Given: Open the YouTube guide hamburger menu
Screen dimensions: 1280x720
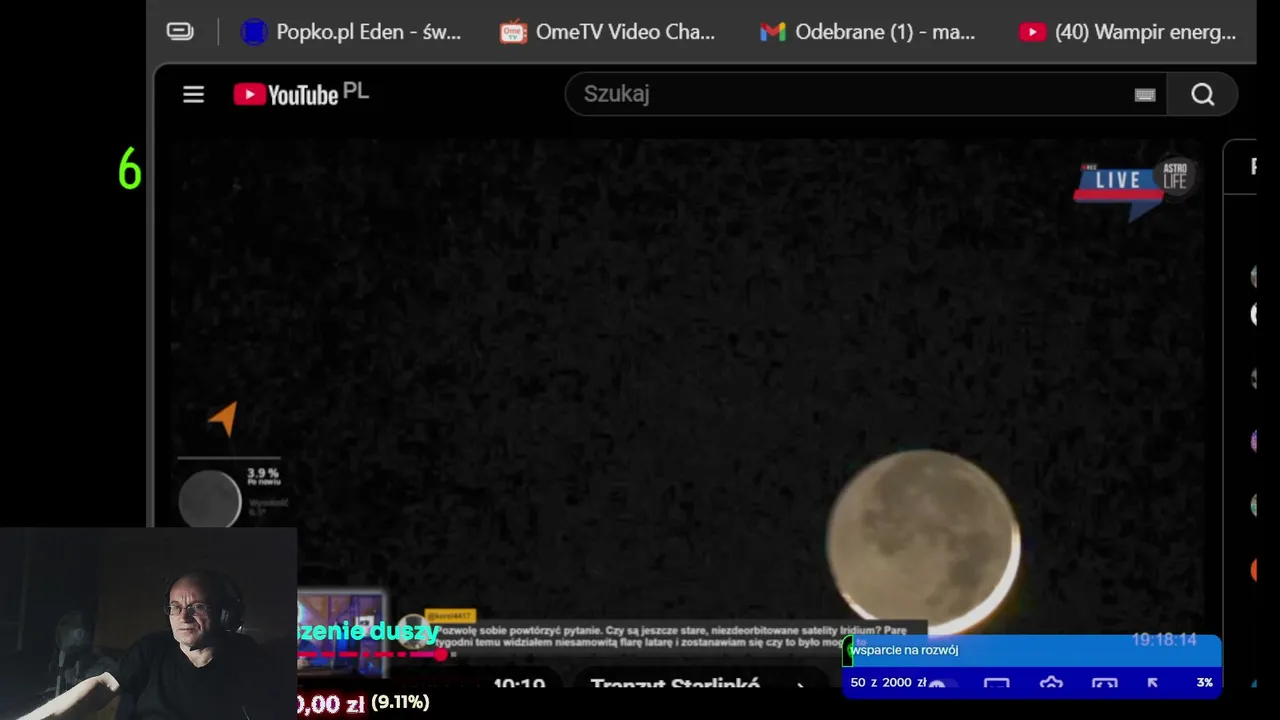Looking at the screenshot, I should [x=193, y=94].
